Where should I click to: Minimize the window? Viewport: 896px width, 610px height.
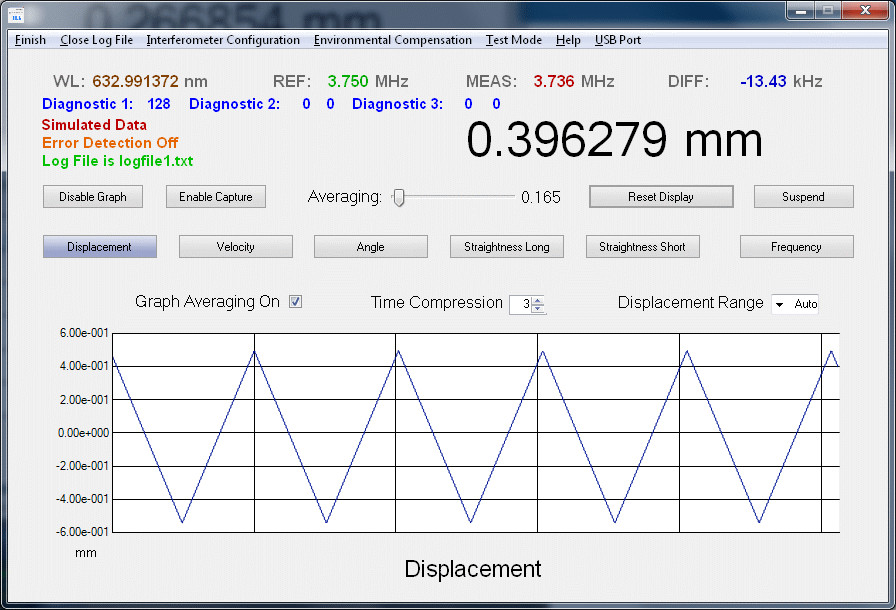pyautogui.click(x=801, y=10)
